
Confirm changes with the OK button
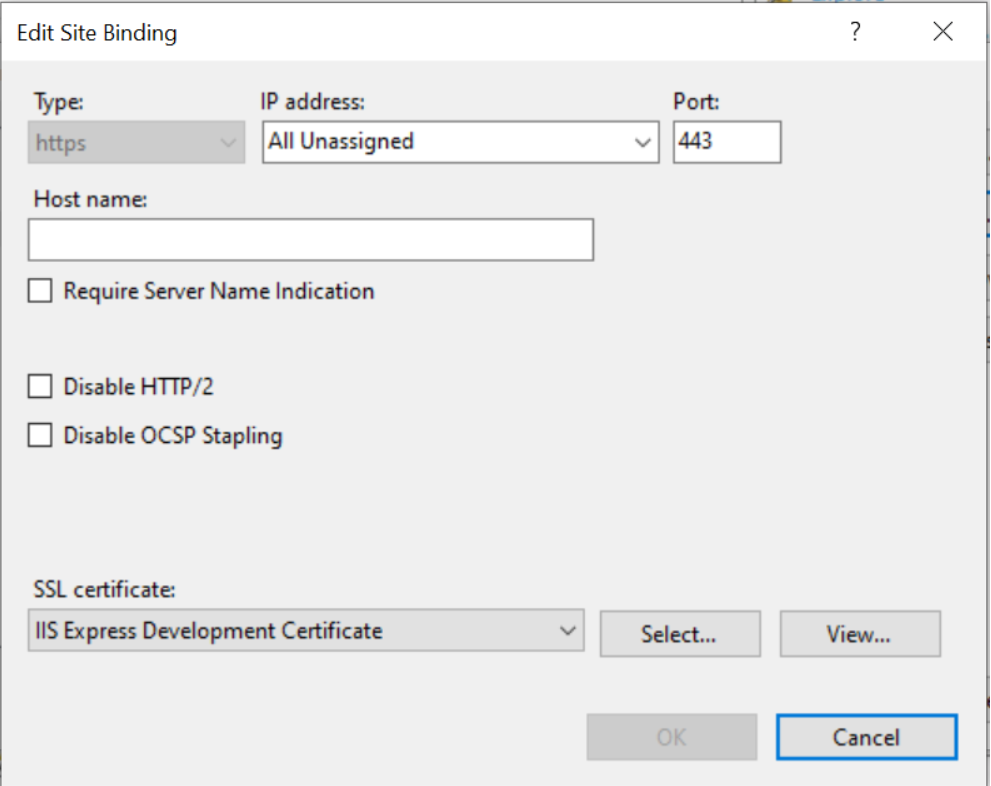pyautogui.click(x=672, y=737)
